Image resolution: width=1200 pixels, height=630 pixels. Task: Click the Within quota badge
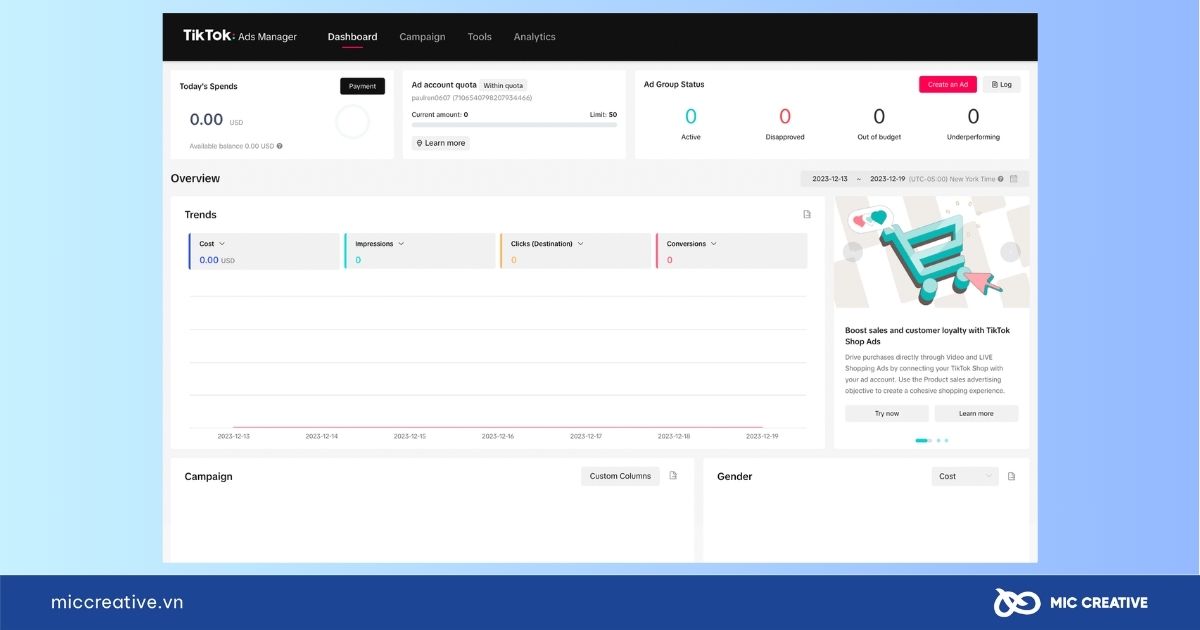(503, 86)
